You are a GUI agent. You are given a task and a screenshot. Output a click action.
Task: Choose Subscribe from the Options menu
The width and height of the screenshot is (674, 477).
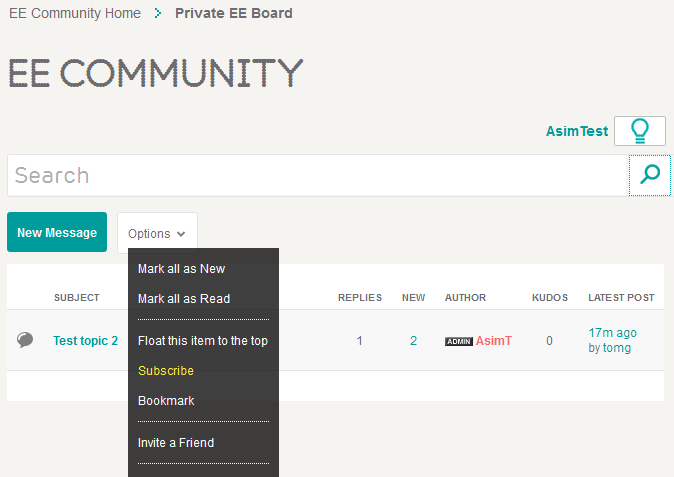(x=166, y=371)
